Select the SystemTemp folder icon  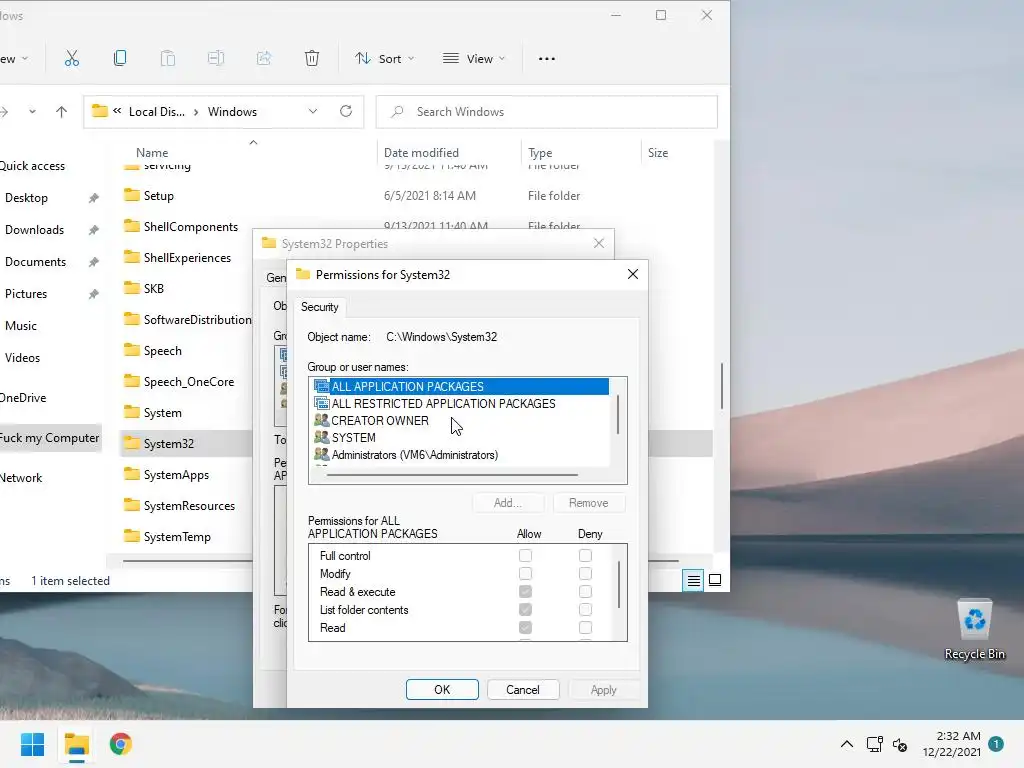coord(132,536)
